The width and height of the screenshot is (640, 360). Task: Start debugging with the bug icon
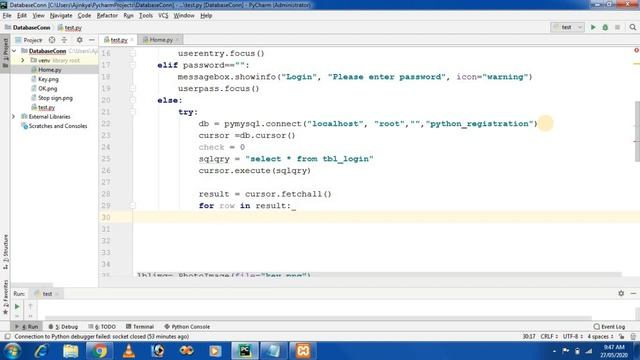point(605,27)
